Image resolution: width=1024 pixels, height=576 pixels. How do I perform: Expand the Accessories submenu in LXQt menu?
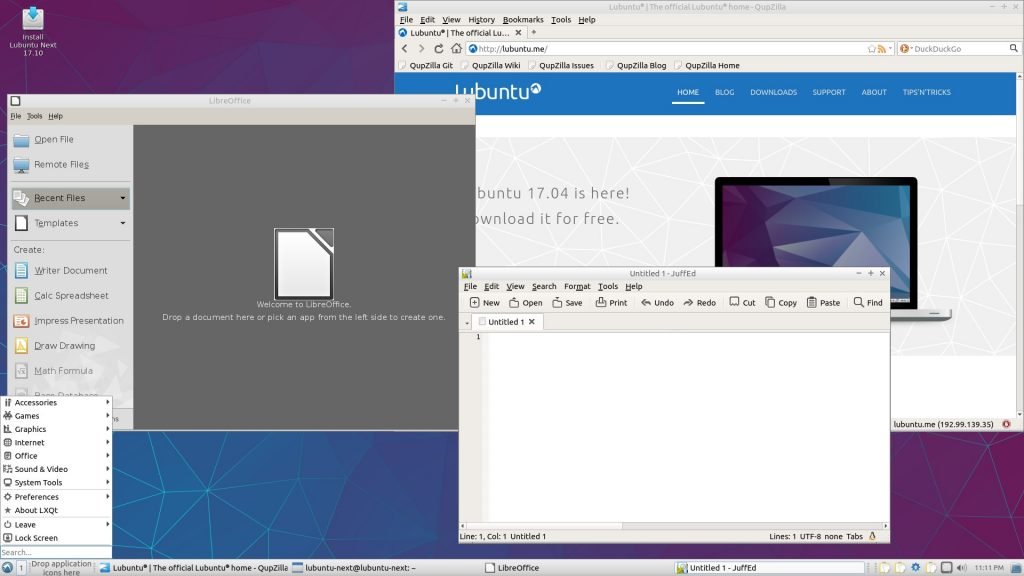(56, 402)
